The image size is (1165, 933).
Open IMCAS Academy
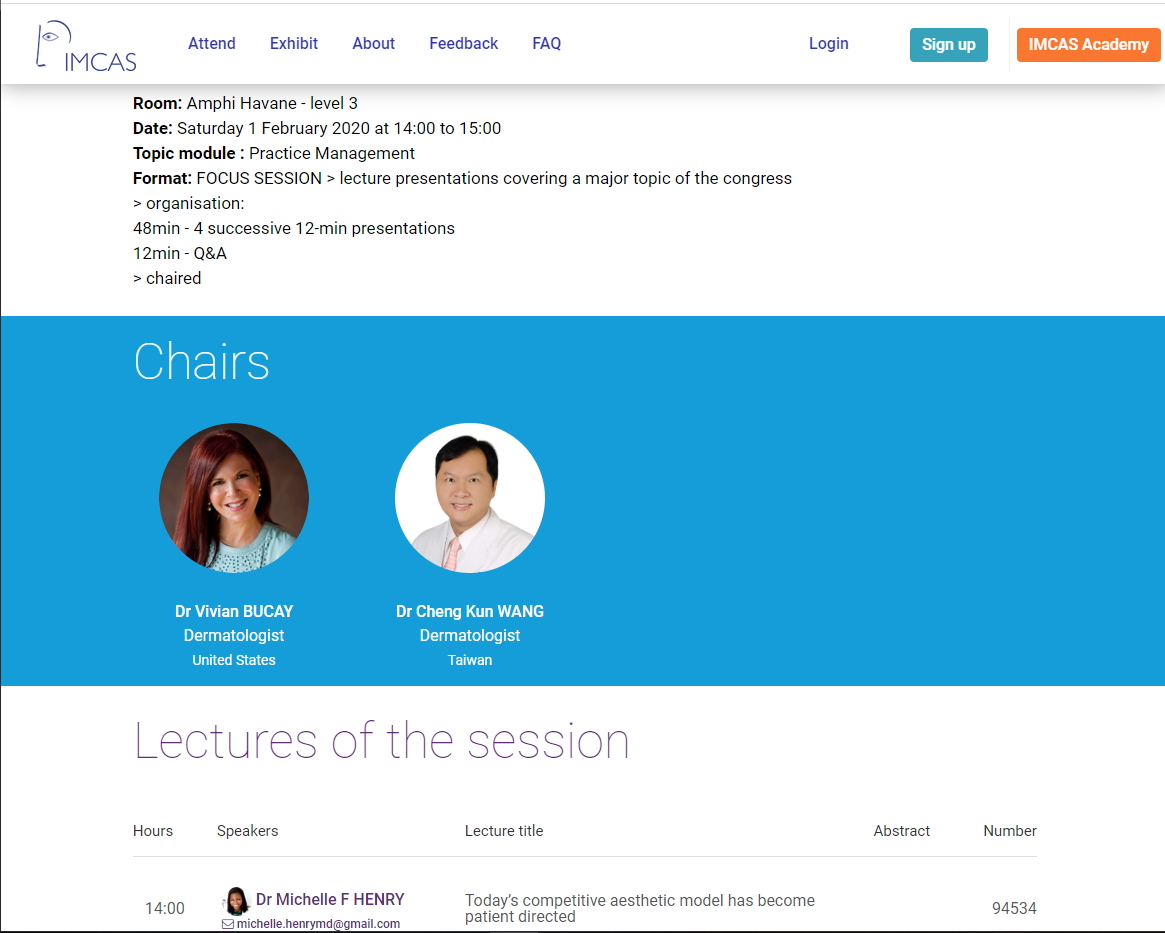1088,45
